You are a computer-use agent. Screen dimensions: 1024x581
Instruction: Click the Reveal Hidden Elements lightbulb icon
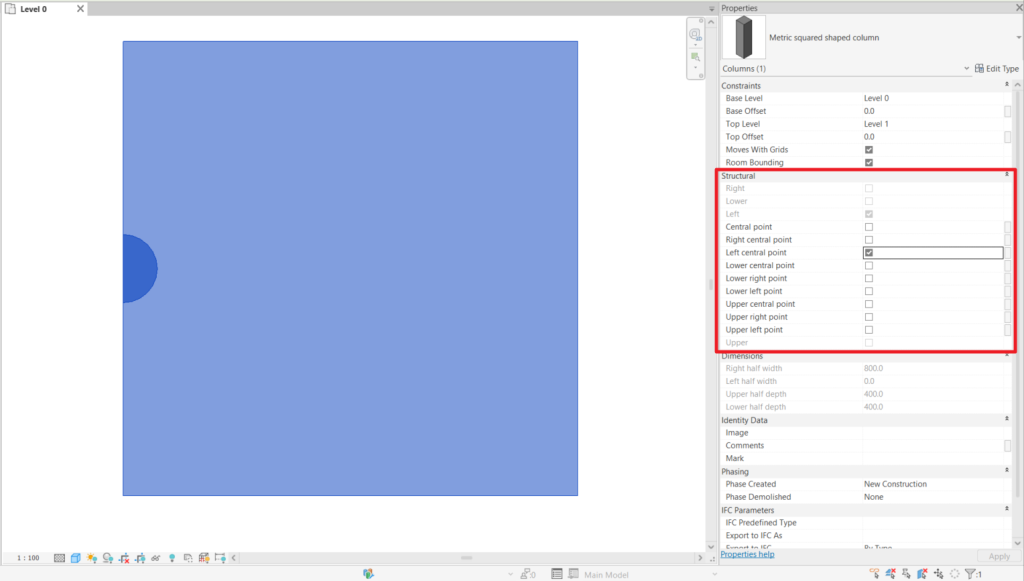(x=171, y=558)
